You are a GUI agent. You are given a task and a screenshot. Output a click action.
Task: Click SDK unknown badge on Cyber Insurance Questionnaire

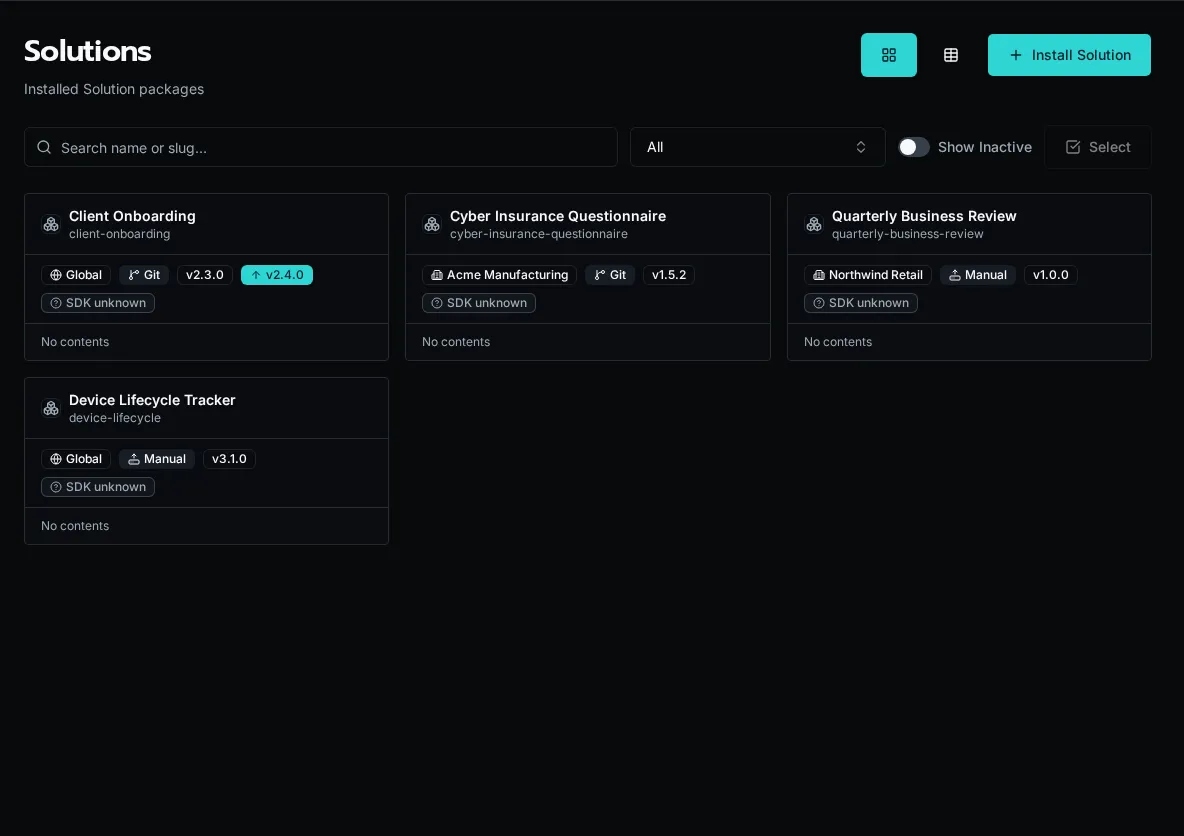(479, 303)
